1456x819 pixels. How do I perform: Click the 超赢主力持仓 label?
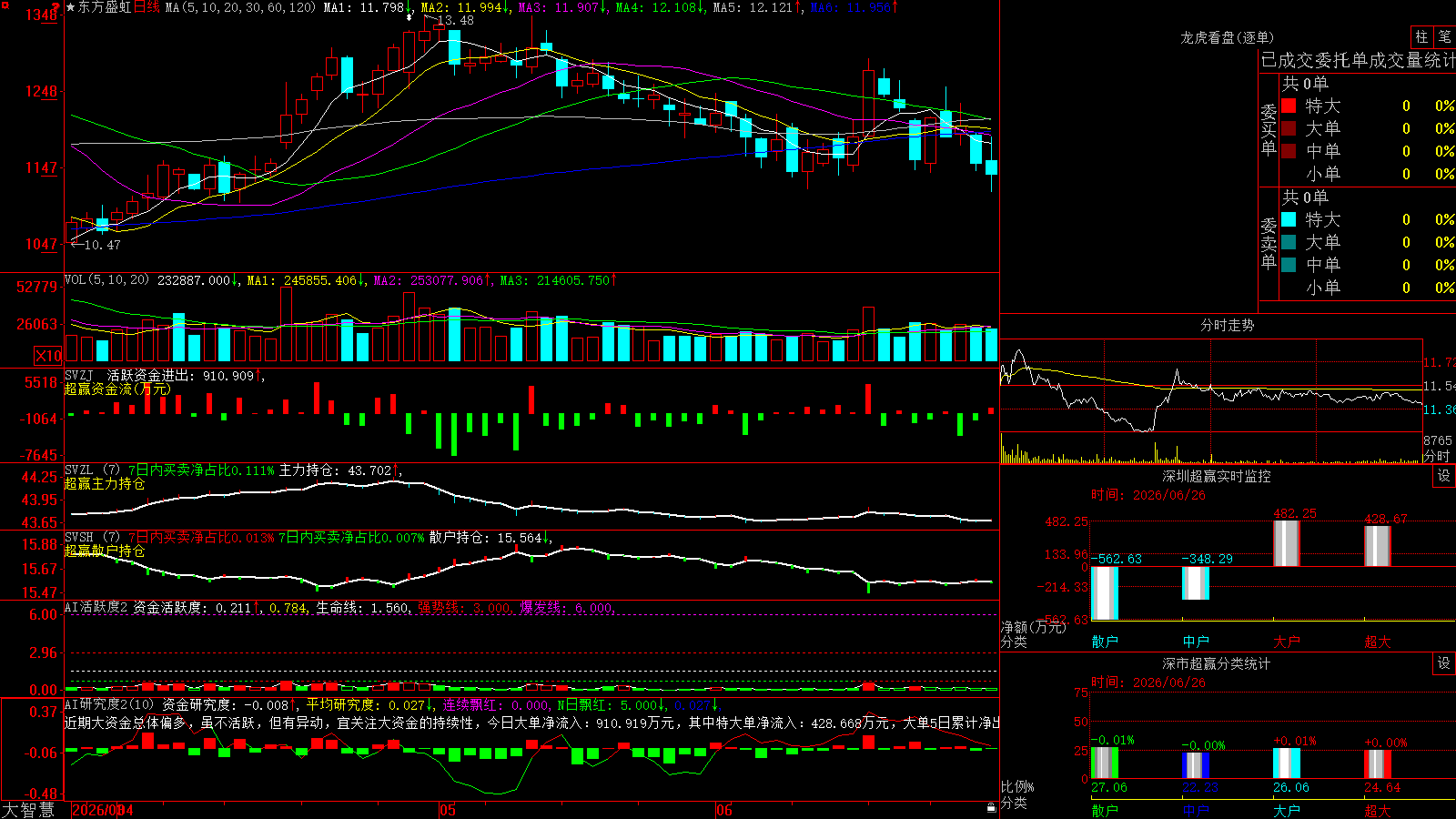point(105,484)
